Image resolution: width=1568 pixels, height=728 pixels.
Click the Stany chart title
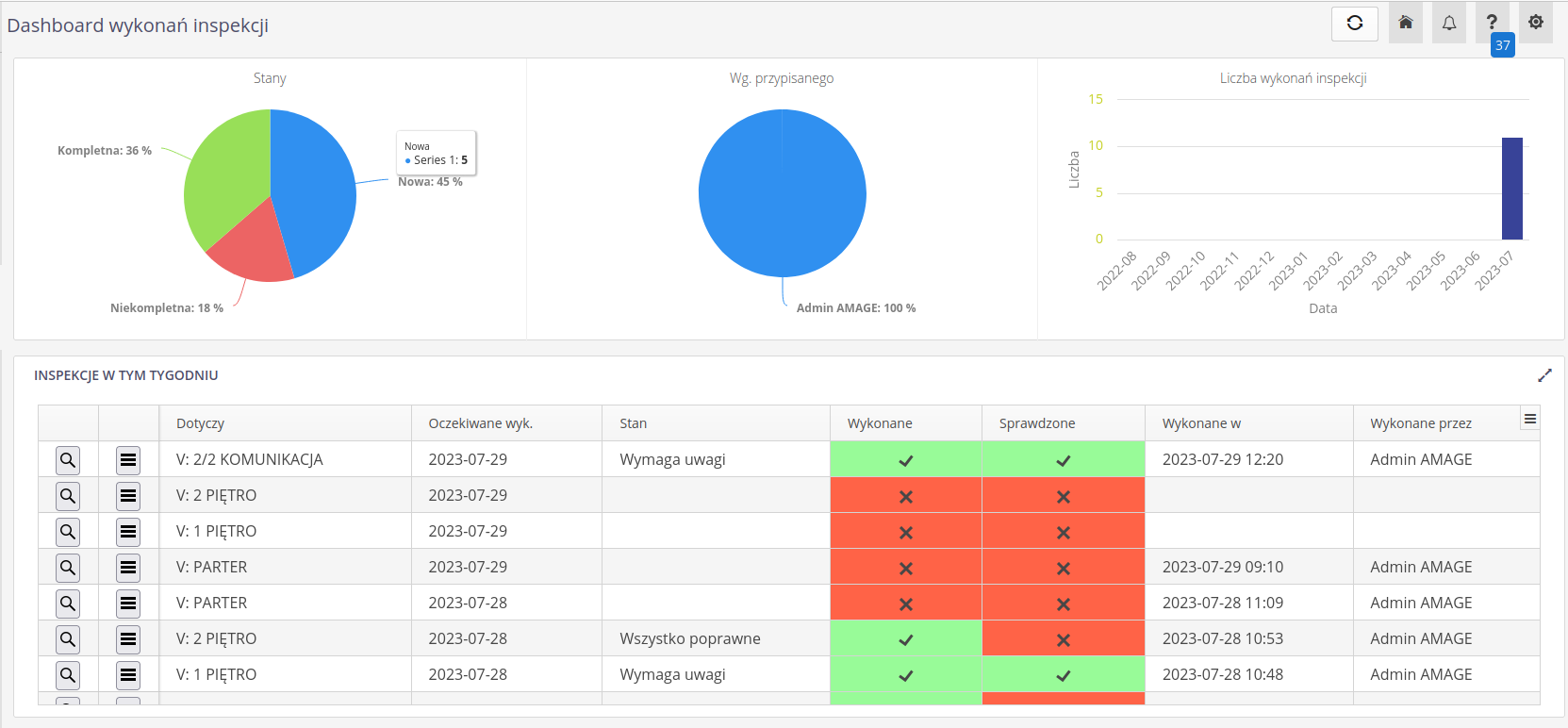click(x=270, y=78)
